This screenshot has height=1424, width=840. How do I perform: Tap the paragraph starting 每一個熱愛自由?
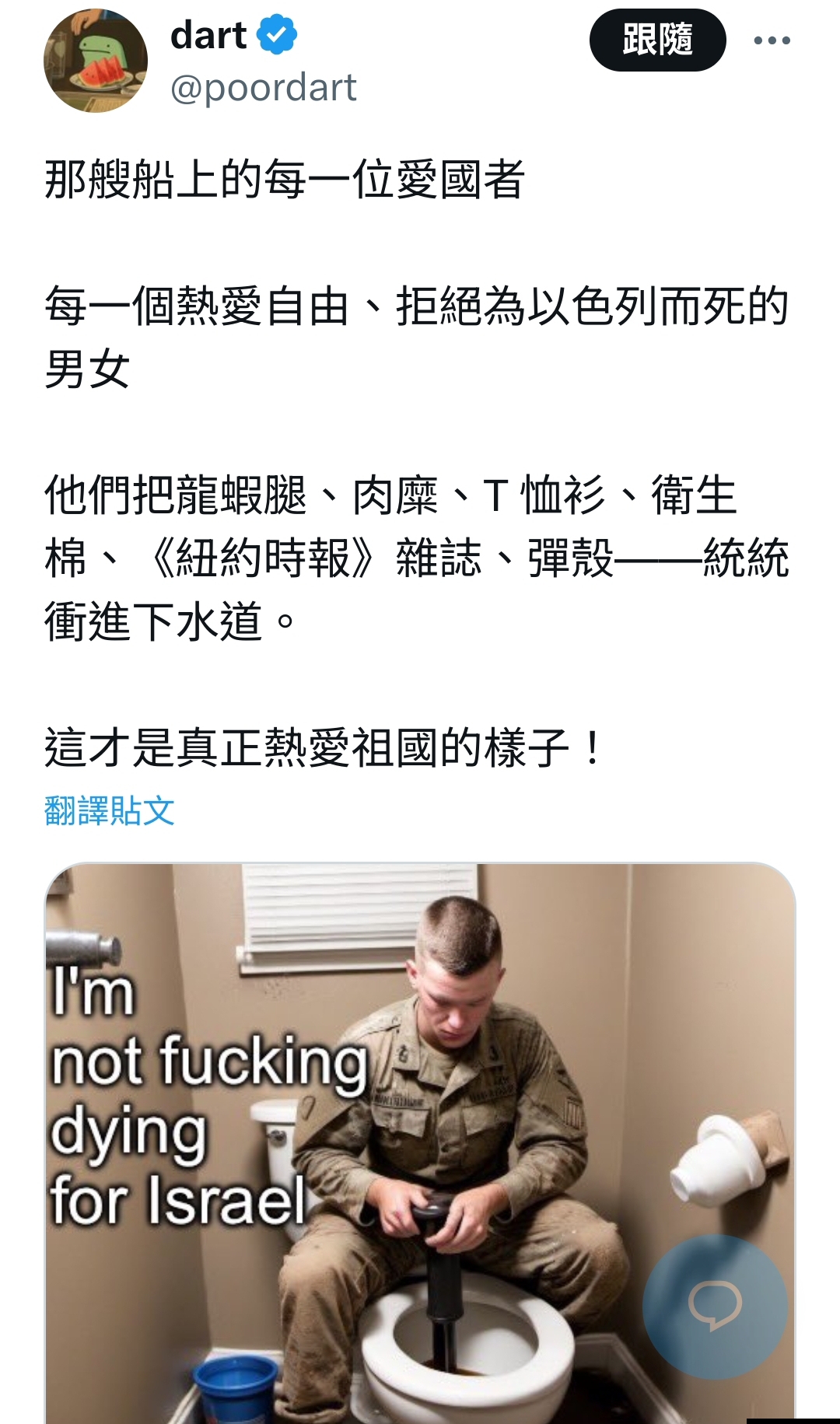417,338
